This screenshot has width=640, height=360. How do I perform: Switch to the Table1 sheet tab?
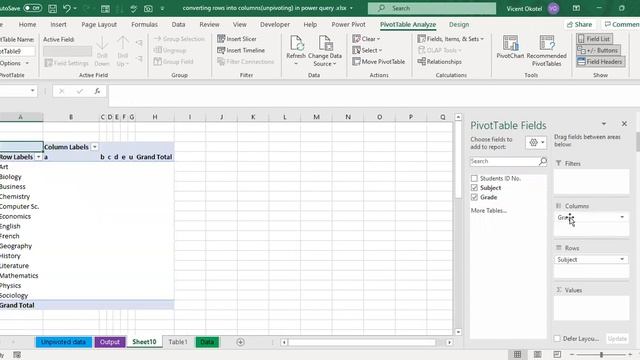pos(178,342)
